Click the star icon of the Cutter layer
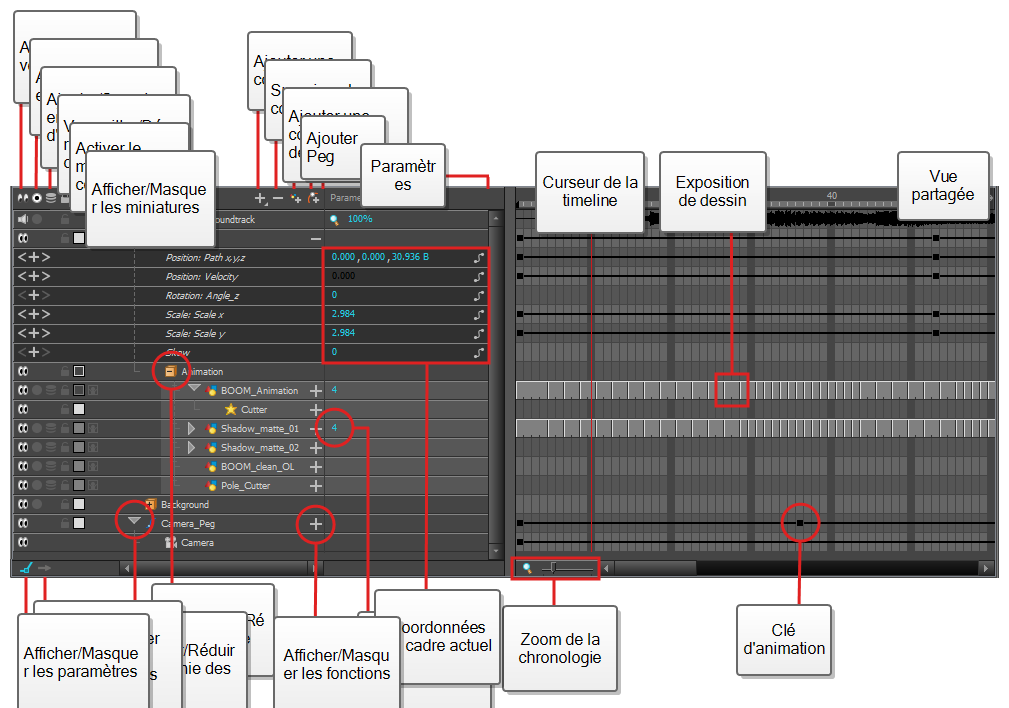 click(231, 409)
